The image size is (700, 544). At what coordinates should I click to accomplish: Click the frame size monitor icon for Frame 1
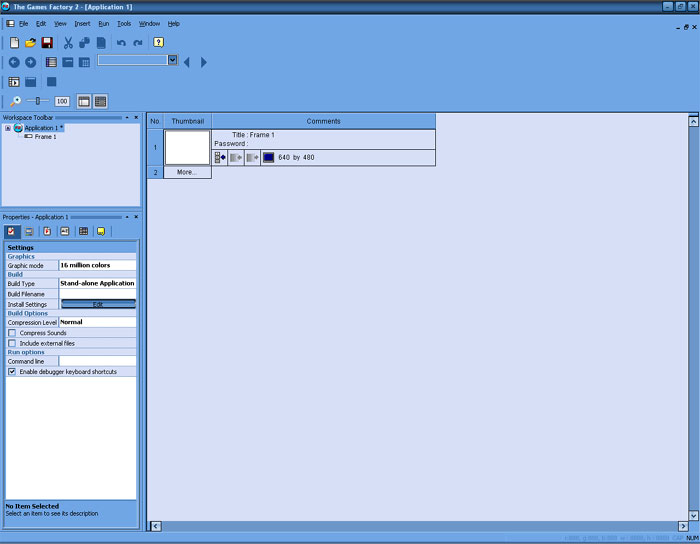[268, 158]
